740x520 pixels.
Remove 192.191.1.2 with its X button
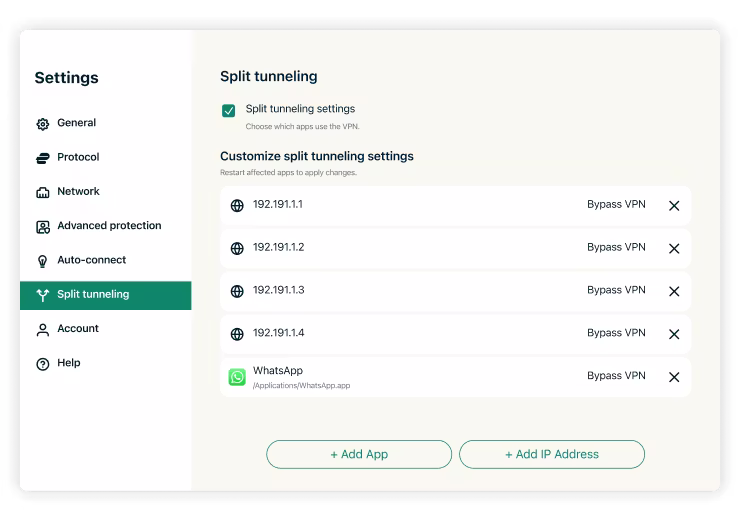674,249
